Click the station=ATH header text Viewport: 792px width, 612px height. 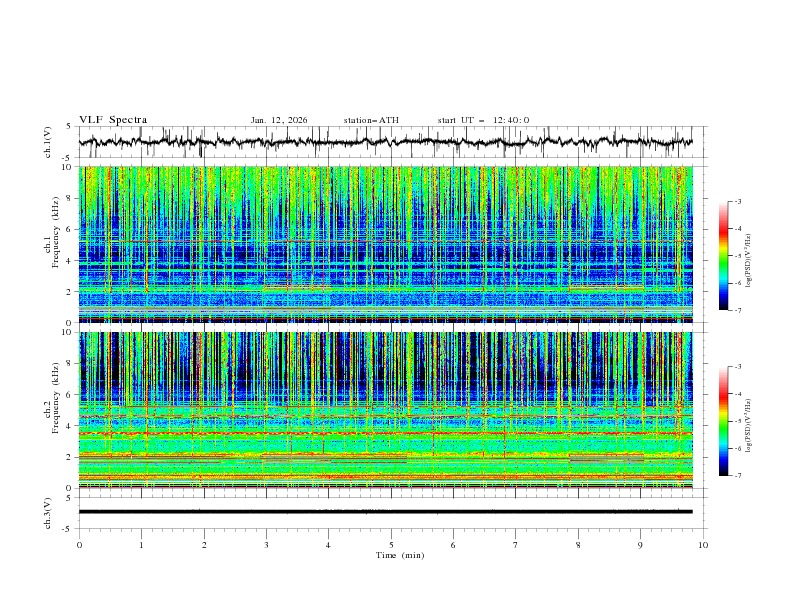pyautogui.click(x=371, y=120)
